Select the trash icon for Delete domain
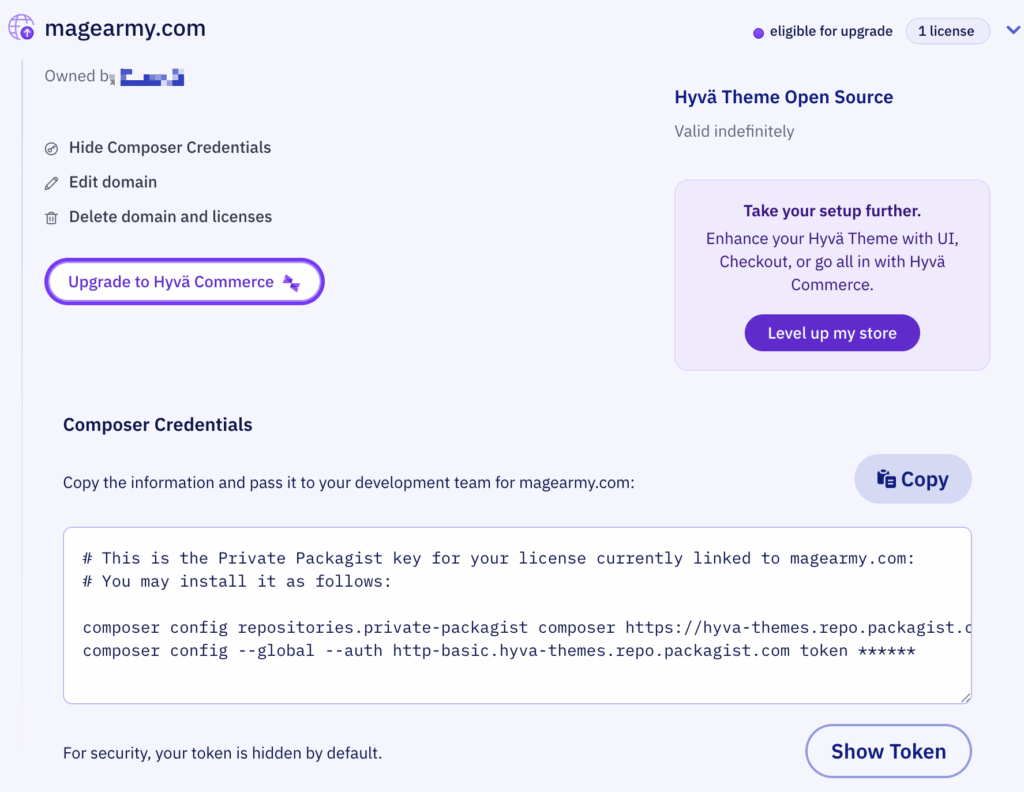The width and height of the screenshot is (1024, 792). (x=51, y=216)
